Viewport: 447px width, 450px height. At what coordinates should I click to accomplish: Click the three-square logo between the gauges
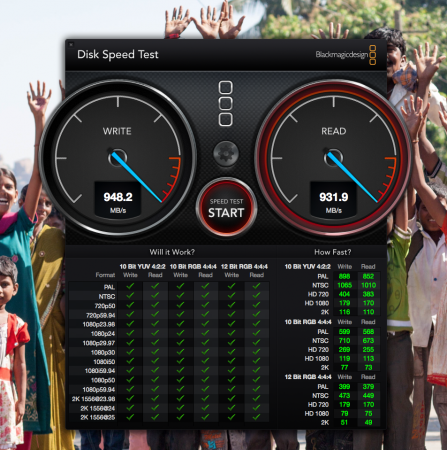(x=226, y=104)
